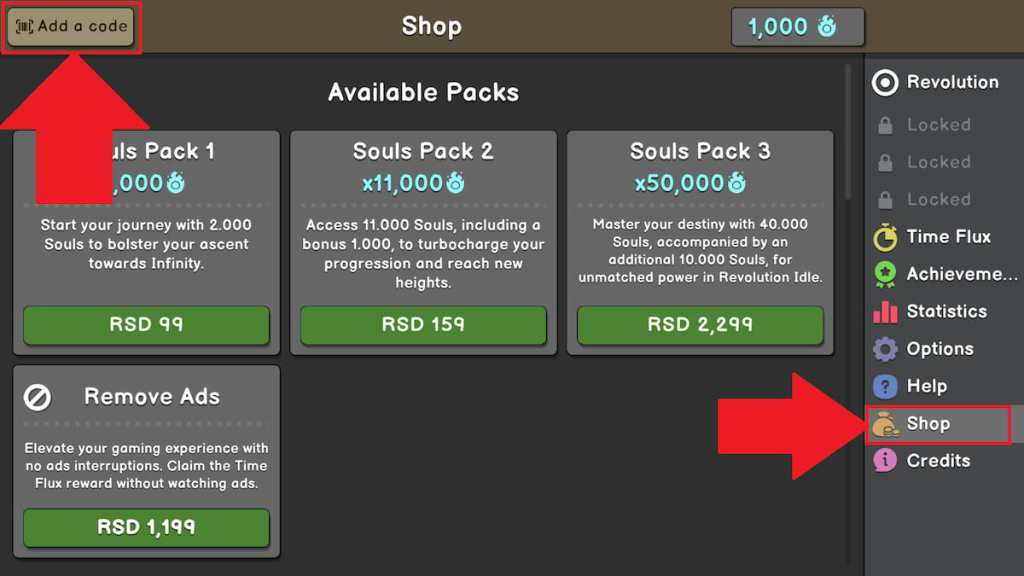This screenshot has height=576, width=1024.
Task: Click the first Locked padlock icon
Action: [x=885, y=124]
